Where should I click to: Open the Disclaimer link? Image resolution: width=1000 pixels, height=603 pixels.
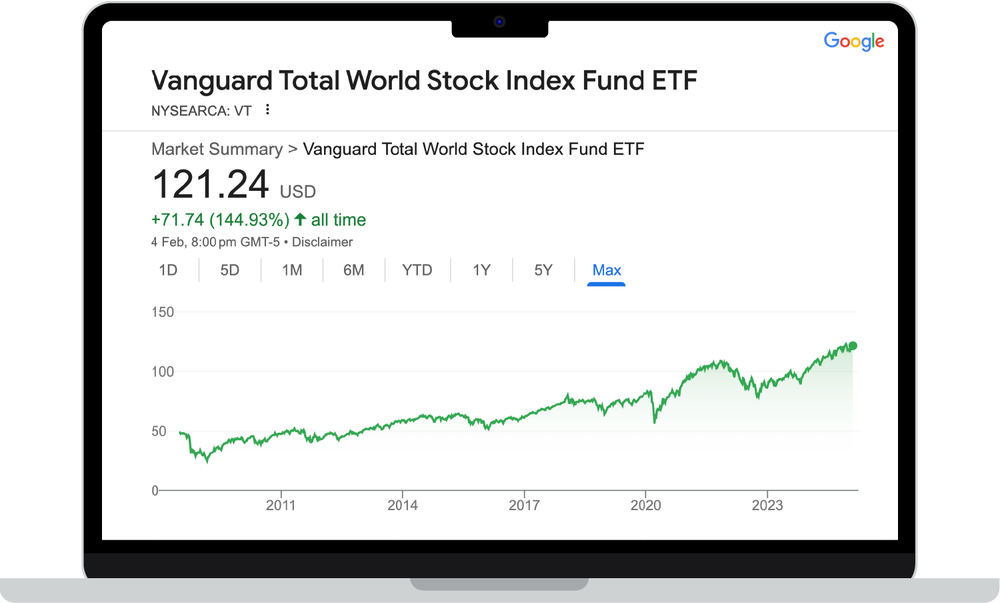click(323, 242)
